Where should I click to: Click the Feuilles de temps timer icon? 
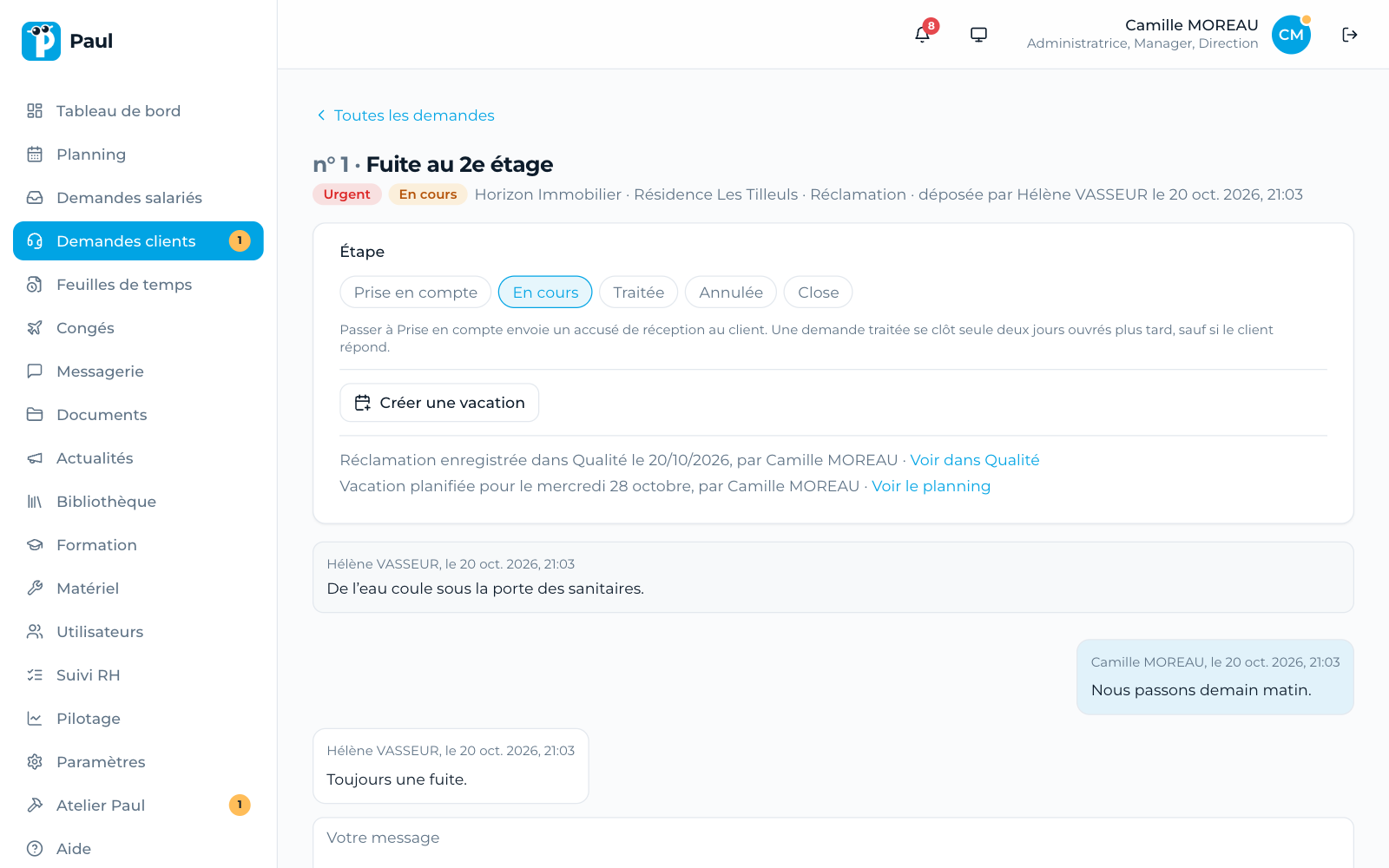click(x=35, y=285)
